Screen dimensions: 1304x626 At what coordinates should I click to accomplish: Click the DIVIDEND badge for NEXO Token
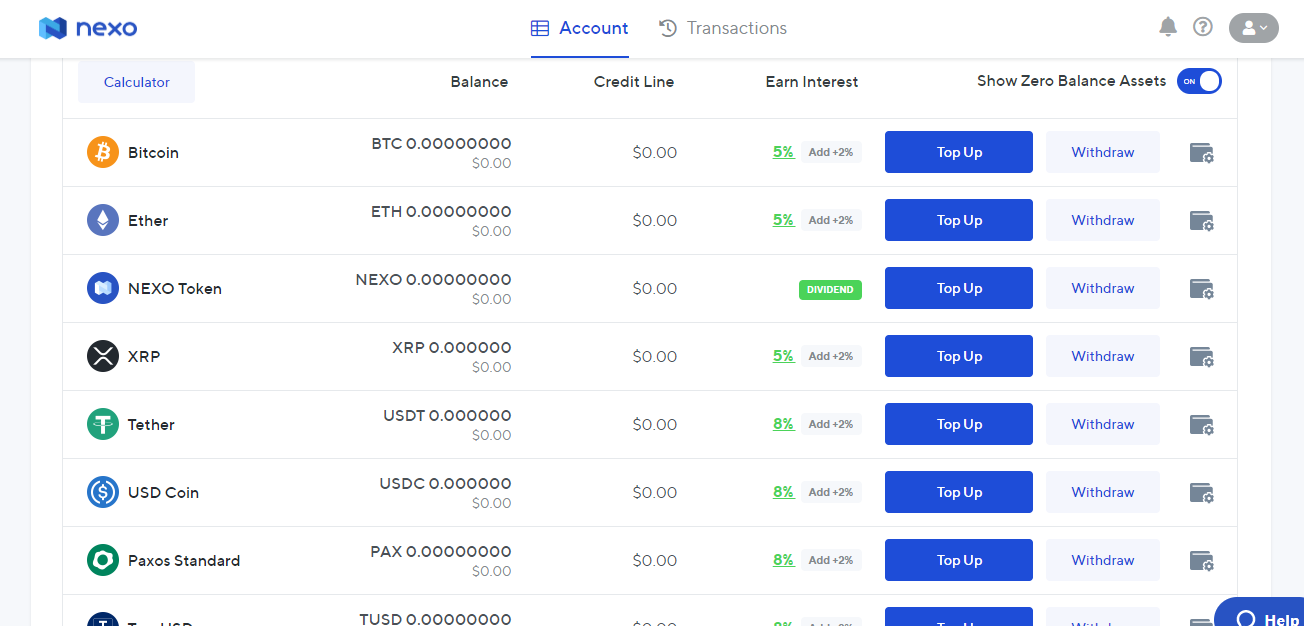[830, 289]
